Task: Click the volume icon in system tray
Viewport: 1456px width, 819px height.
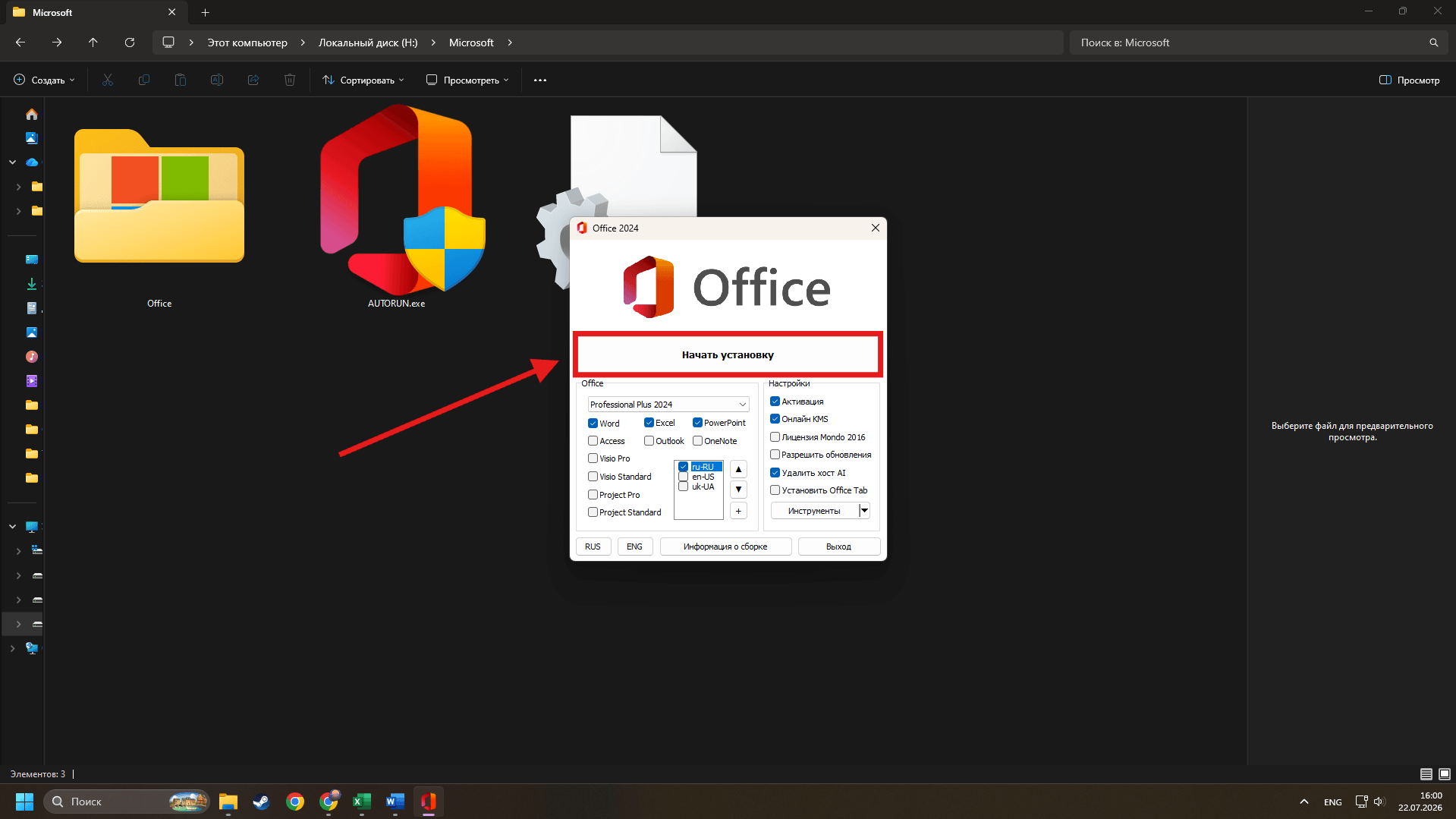Action: pyautogui.click(x=1379, y=802)
